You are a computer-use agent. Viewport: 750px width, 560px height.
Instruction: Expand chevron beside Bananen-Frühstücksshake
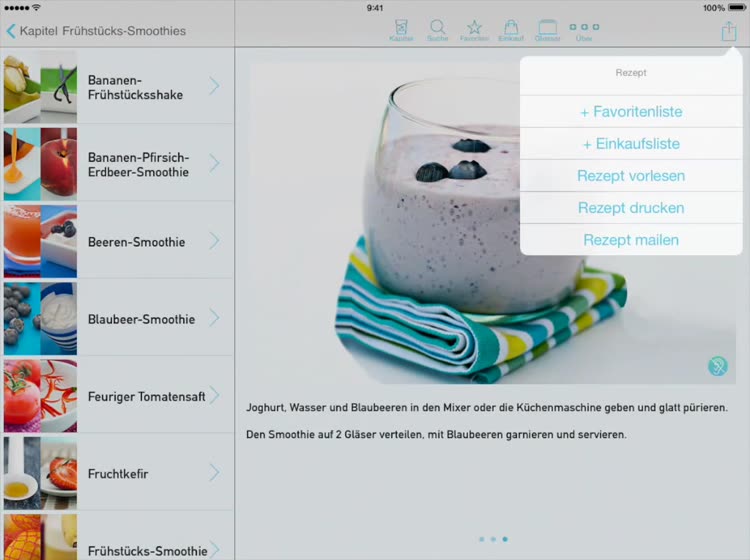(214, 86)
